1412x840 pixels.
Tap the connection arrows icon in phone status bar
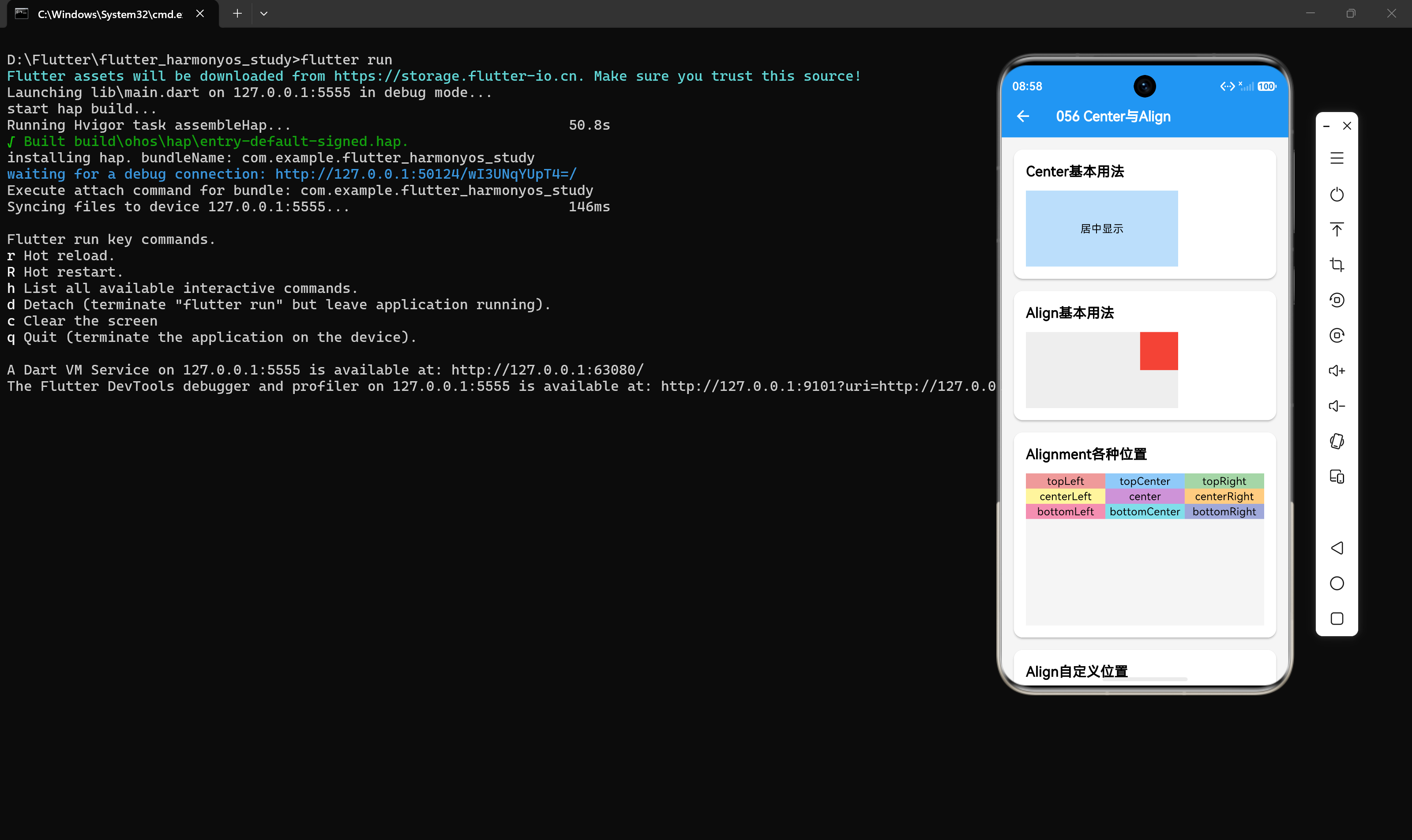click(x=1227, y=86)
